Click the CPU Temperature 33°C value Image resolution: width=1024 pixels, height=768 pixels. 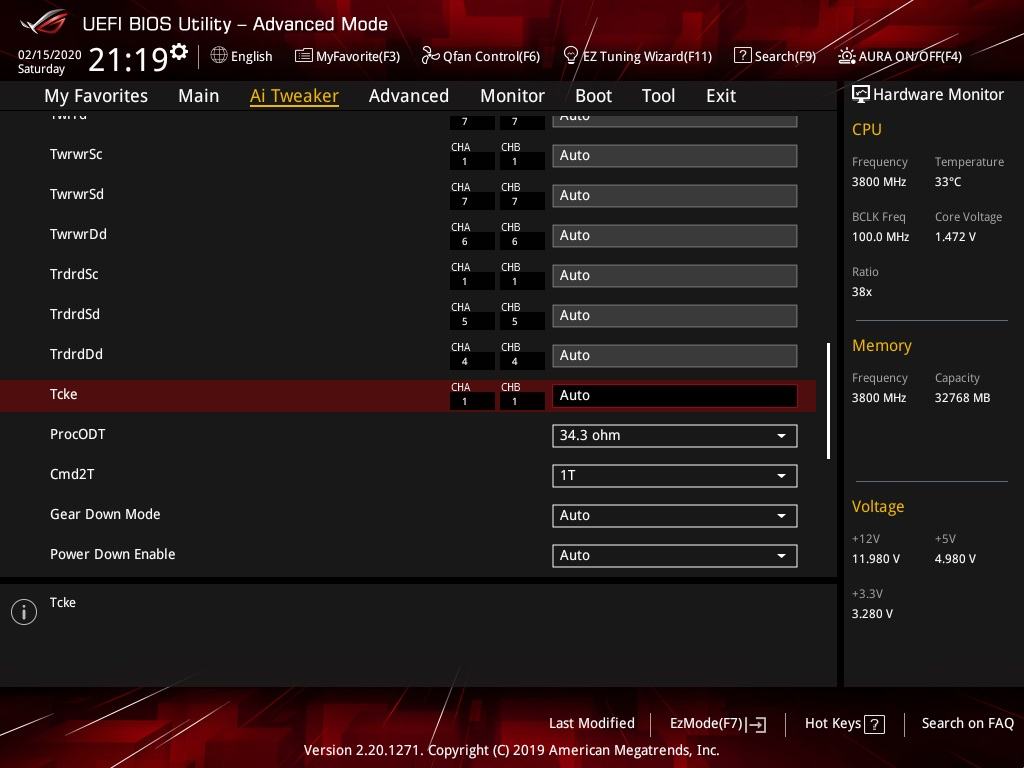948,182
